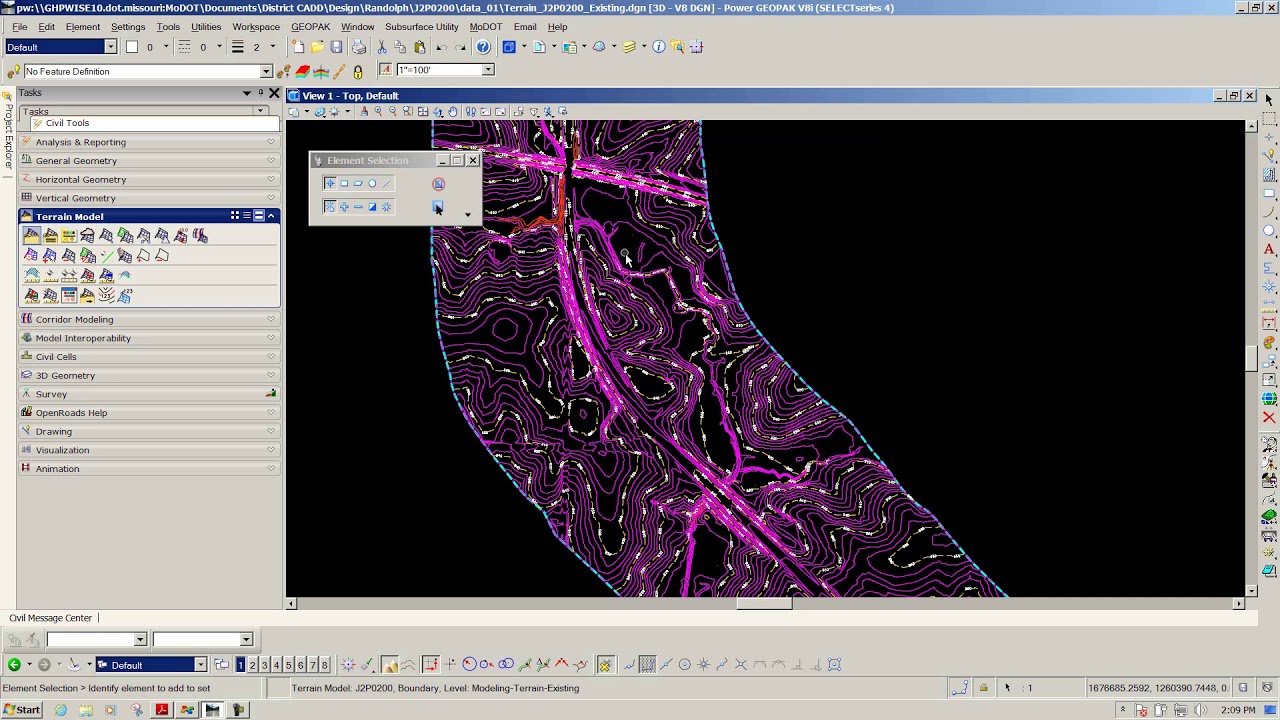Expand the Corridor Modeling task group
This screenshot has height=720, width=1280.
click(150, 319)
